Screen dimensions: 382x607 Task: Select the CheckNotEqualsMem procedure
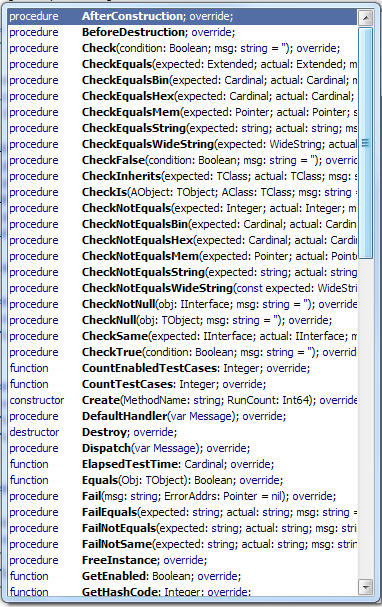[182, 256]
